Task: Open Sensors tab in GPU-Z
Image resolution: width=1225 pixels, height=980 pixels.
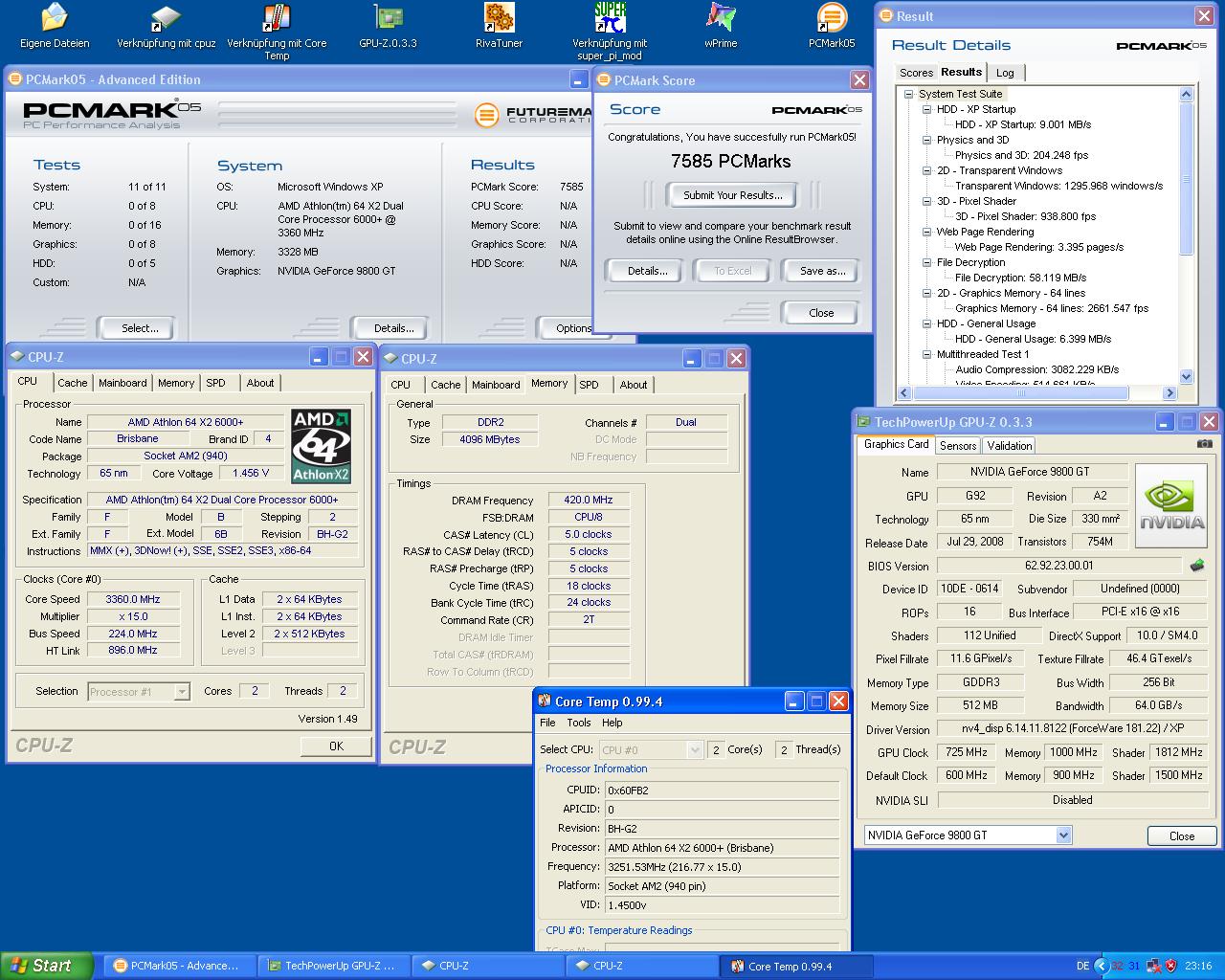Action: [x=958, y=446]
